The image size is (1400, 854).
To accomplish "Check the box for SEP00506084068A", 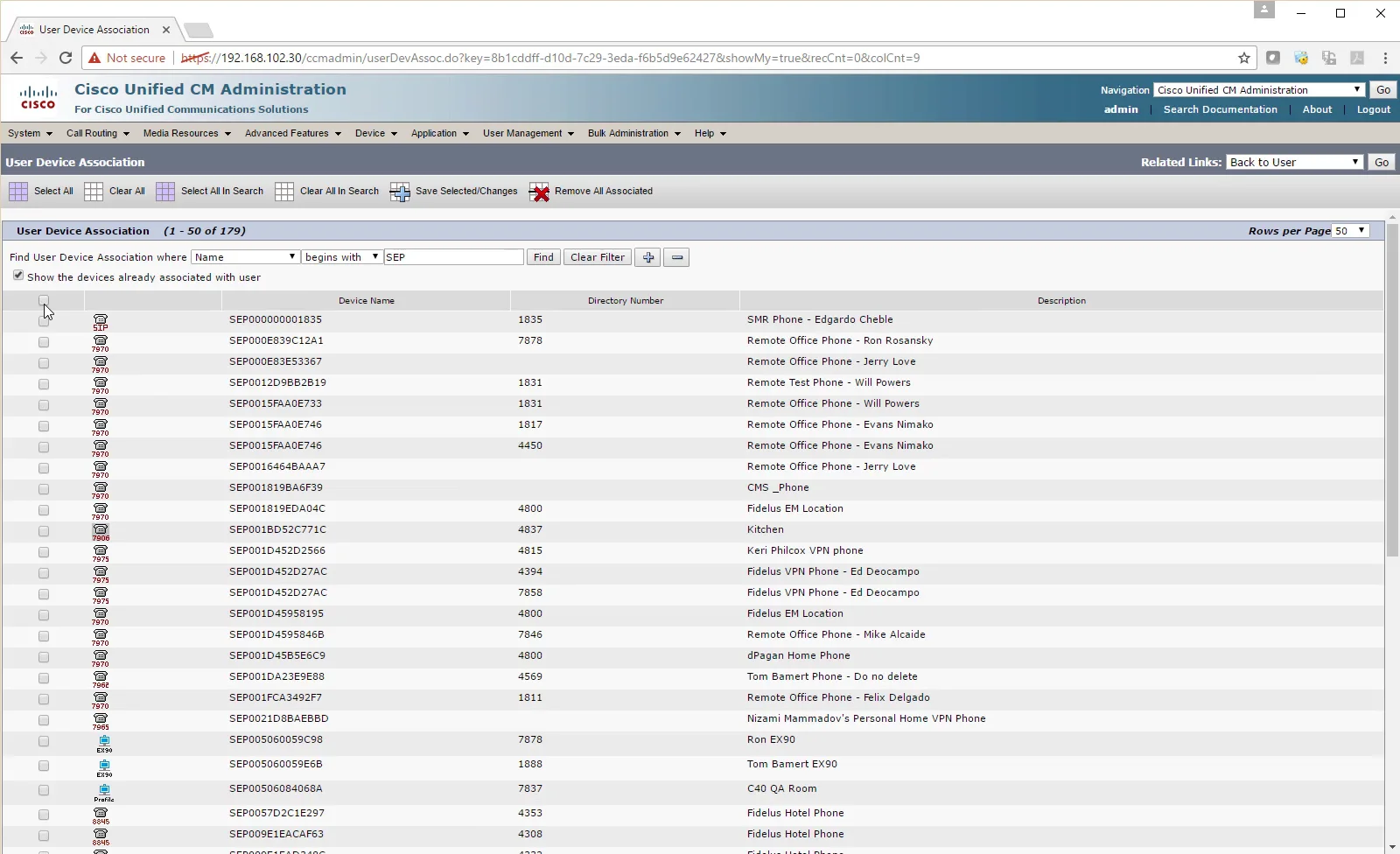I will coord(44,790).
